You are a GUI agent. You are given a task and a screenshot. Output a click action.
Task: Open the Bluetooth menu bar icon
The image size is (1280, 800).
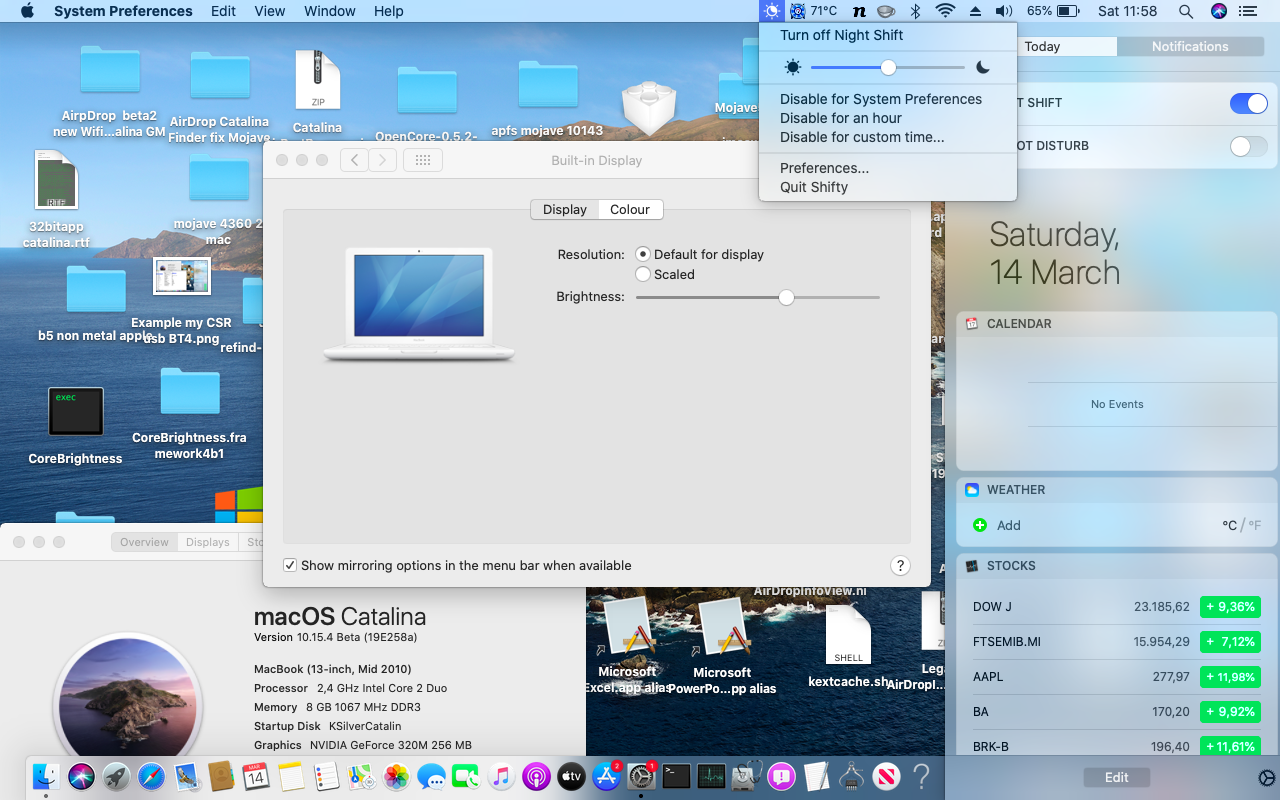[x=915, y=11]
